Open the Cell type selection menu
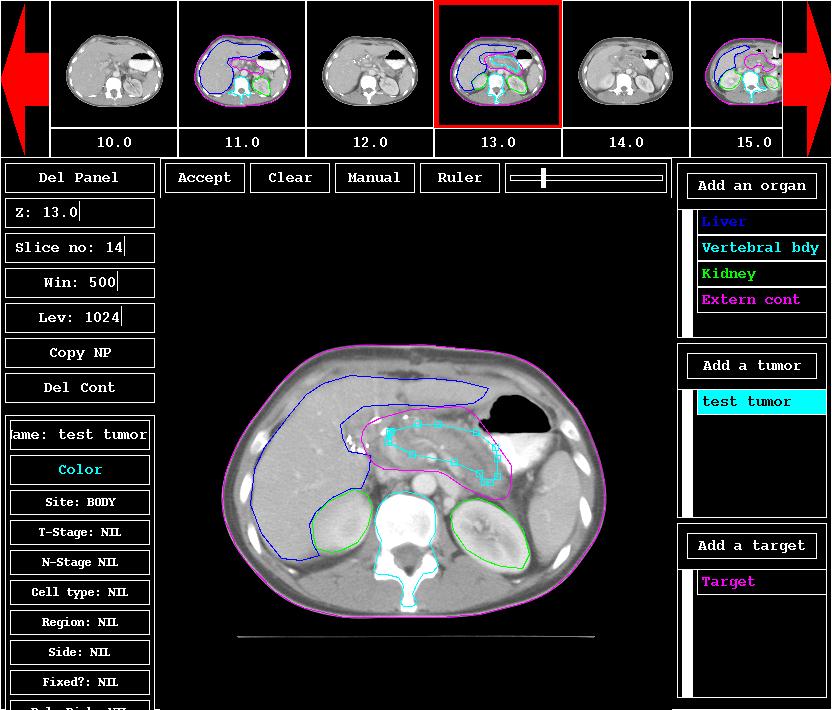832x710 pixels. [x=80, y=593]
